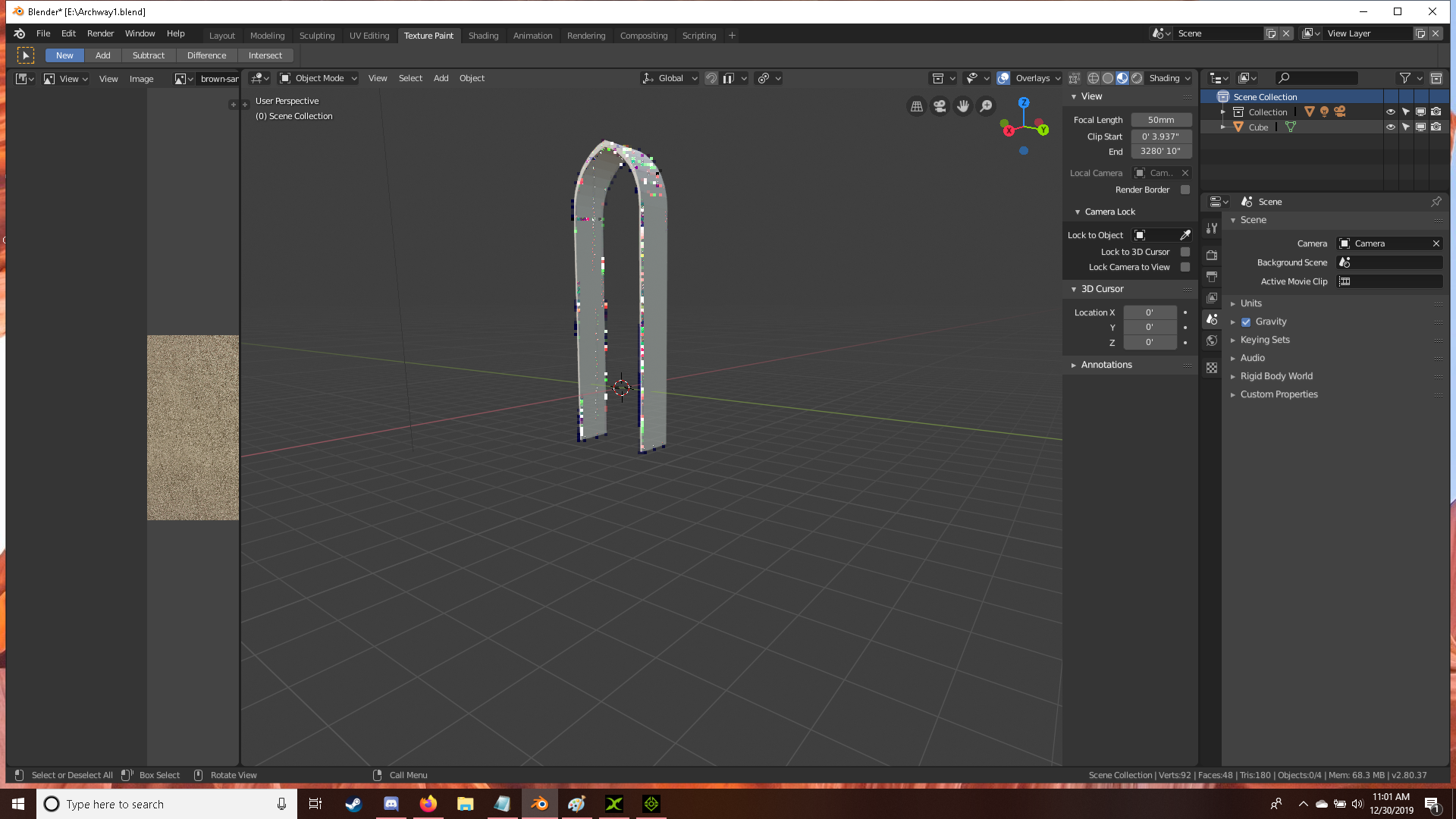Open Steam from the taskbar
Image resolution: width=1456 pixels, height=819 pixels.
coord(353,804)
